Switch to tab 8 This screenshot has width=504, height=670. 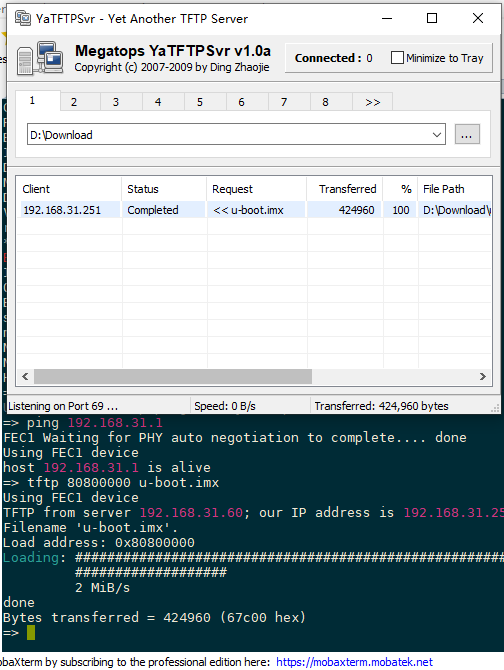[331, 102]
